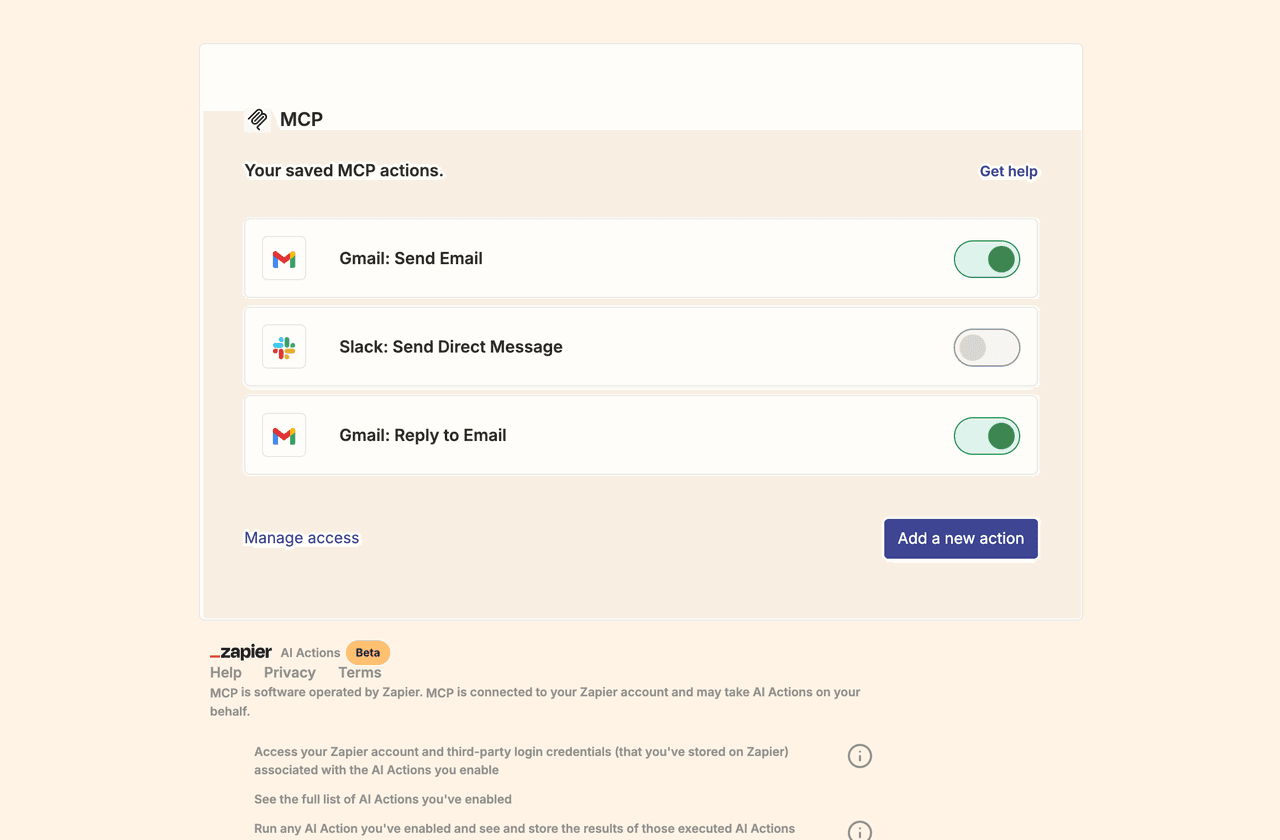Screen dimensions: 1280x840
Task: Open the Privacy footer link
Action: pyautogui.click(x=290, y=673)
